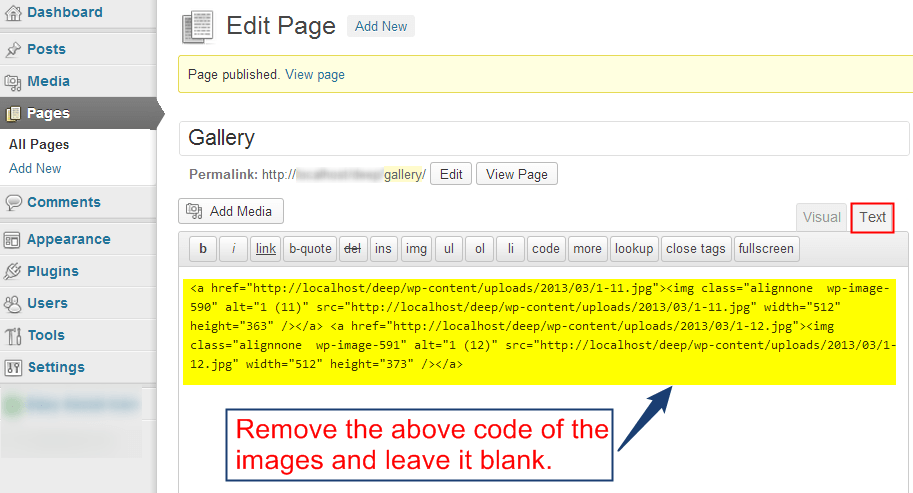This screenshot has height=493, width=913.
Task: Click the Media library icon
Action: pos(13,82)
